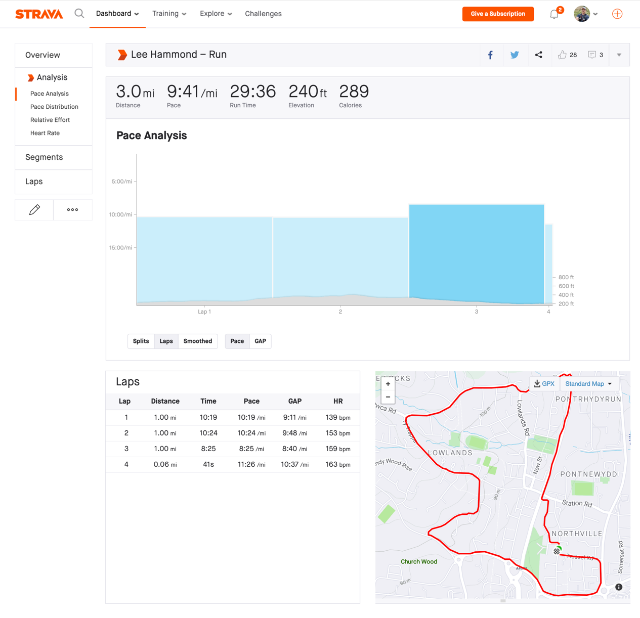Screen dimensions: 640x618
Task: Open the Standard Map dropdown
Action: click(x=588, y=384)
